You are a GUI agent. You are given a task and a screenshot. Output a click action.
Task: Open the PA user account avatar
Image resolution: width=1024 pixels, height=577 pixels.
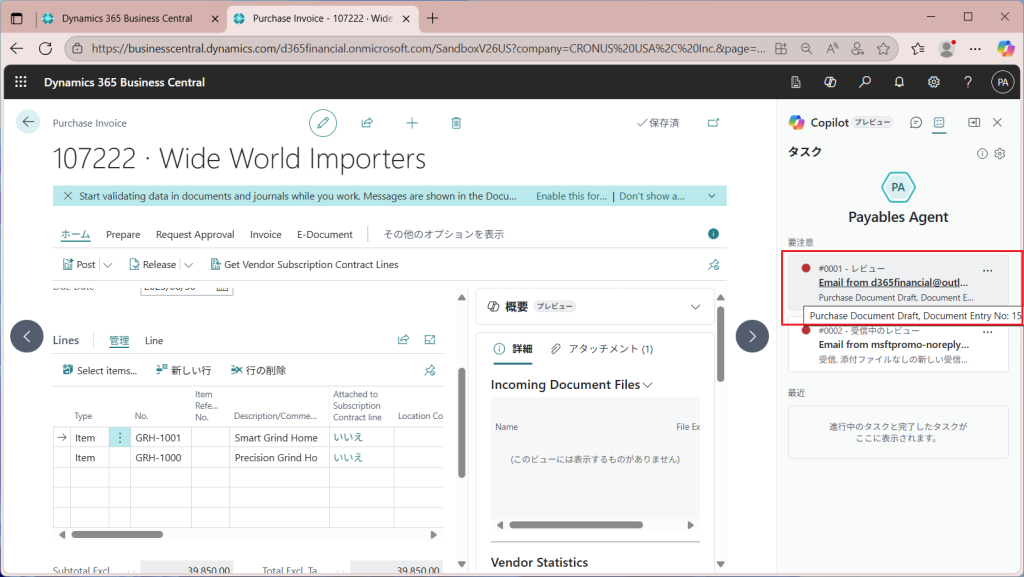click(1002, 82)
